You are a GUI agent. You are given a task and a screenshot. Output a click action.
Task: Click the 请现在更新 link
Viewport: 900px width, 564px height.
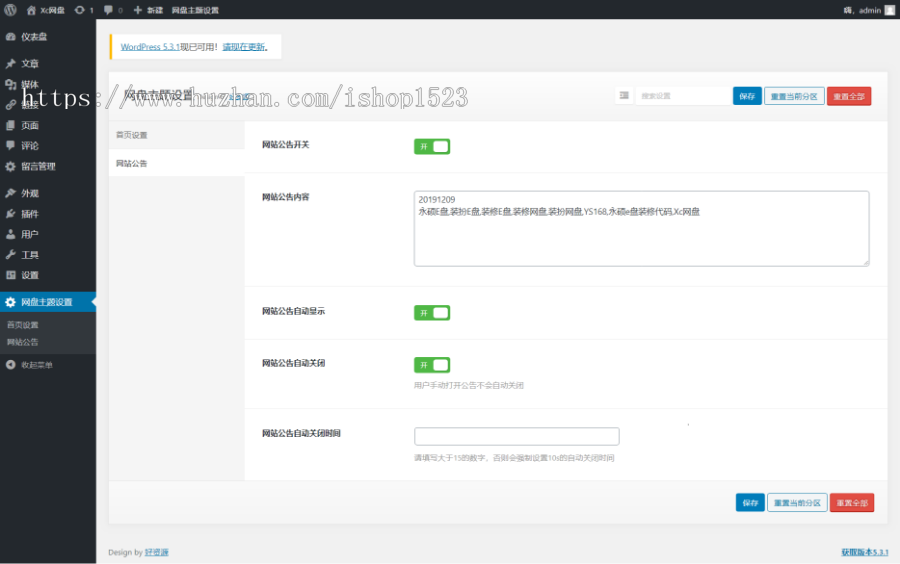243,46
